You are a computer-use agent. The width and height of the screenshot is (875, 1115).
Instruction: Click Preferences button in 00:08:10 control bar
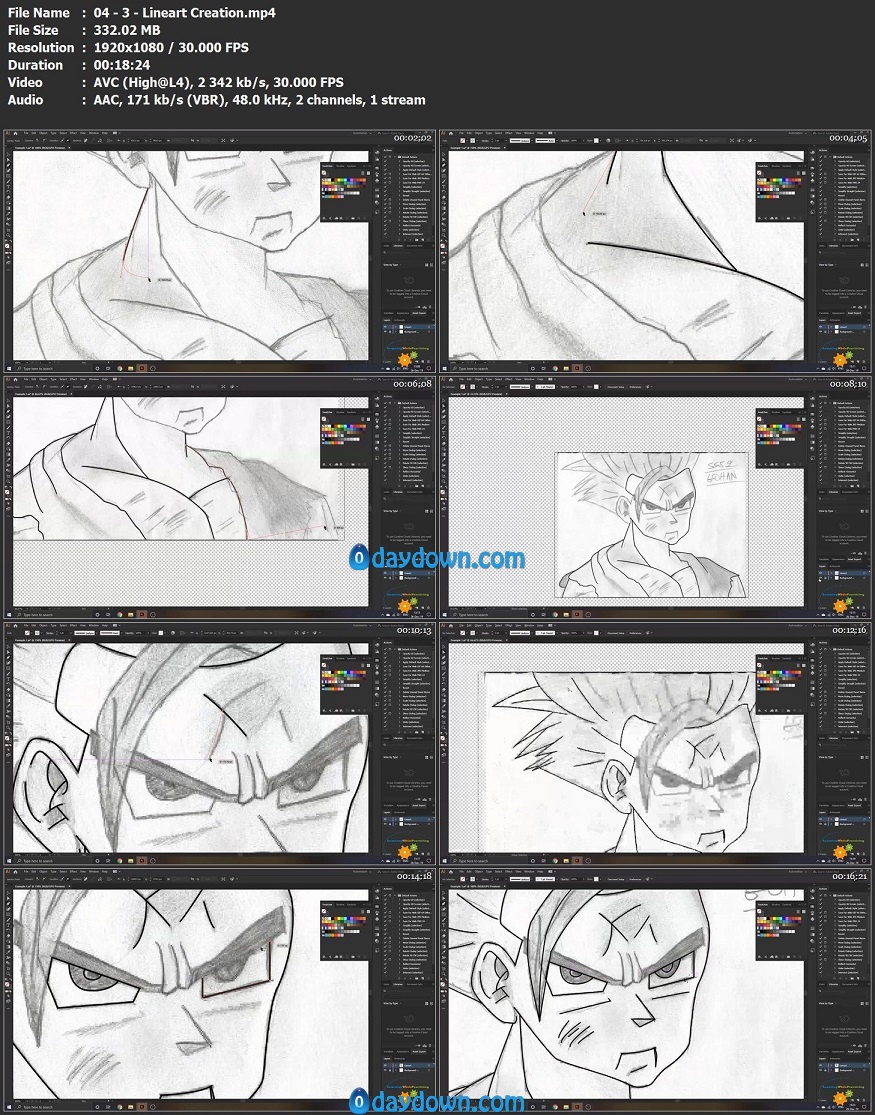pos(635,387)
